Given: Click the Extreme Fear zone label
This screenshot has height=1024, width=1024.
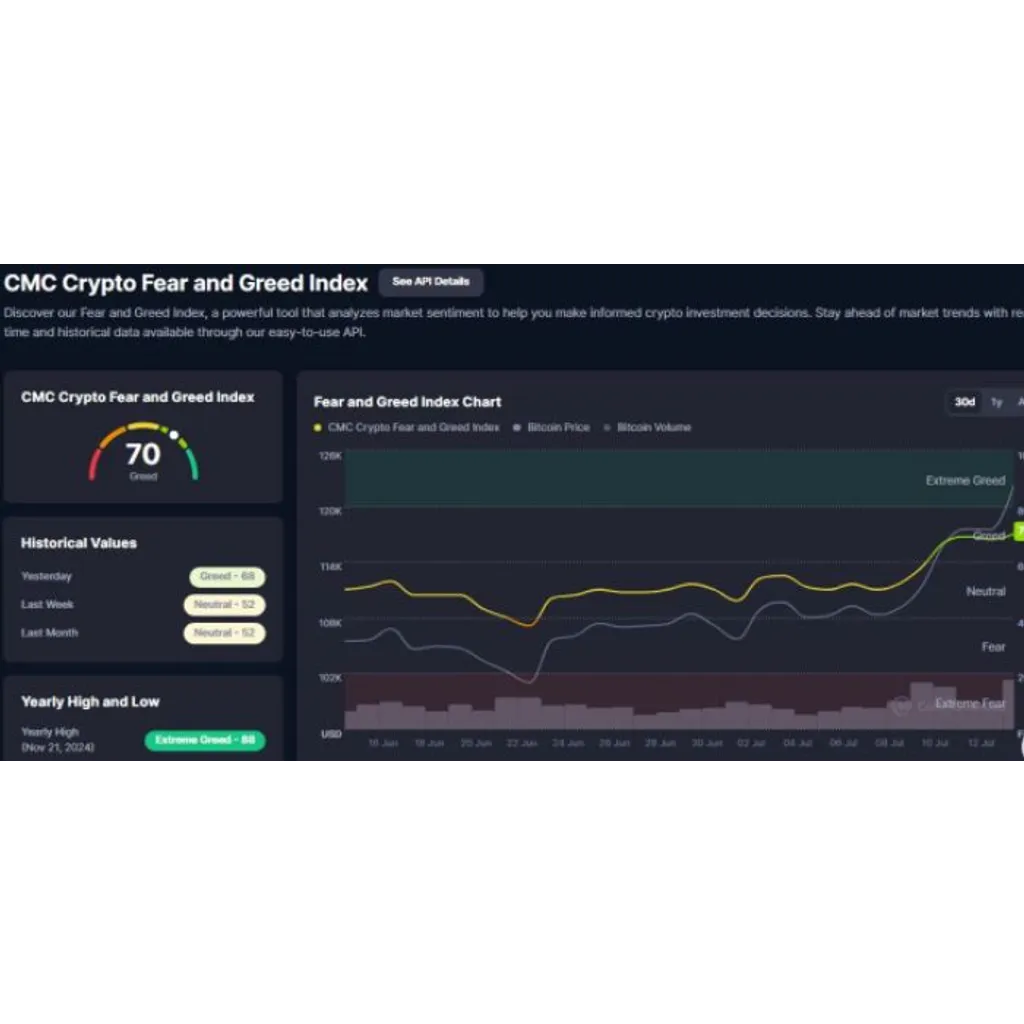Looking at the screenshot, I should click(x=970, y=703).
